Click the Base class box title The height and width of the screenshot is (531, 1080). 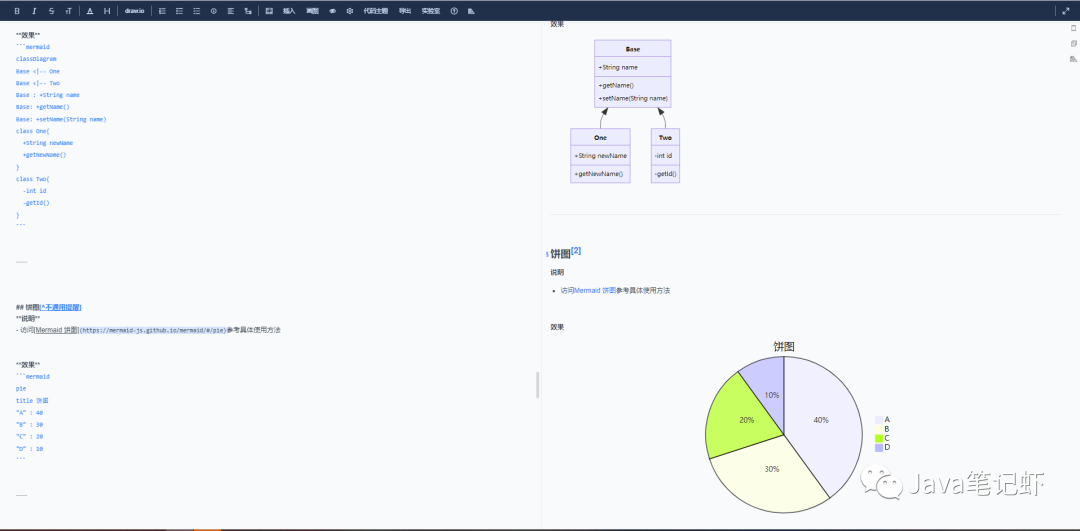(632, 50)
